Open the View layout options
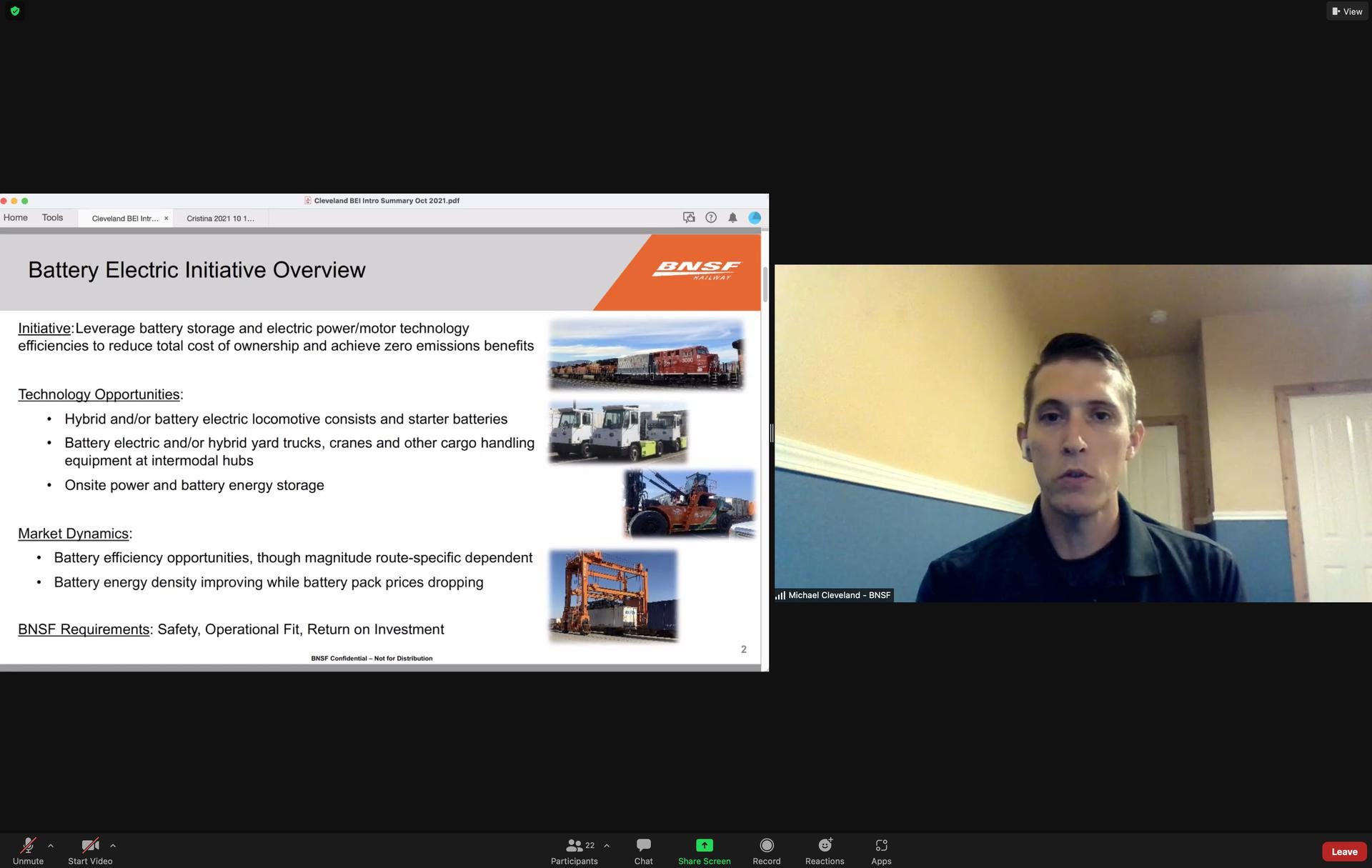Image resolution: width=1372 pixels, height=868 pixels. coord(1347,11)
